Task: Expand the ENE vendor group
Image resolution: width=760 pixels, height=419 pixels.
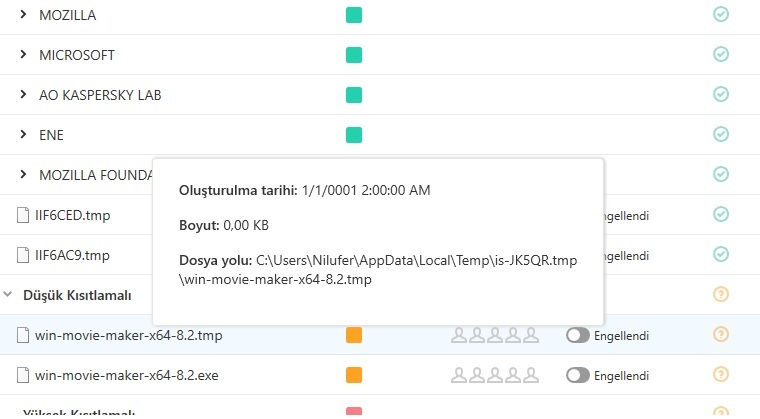Action: (x=23, y=135)
